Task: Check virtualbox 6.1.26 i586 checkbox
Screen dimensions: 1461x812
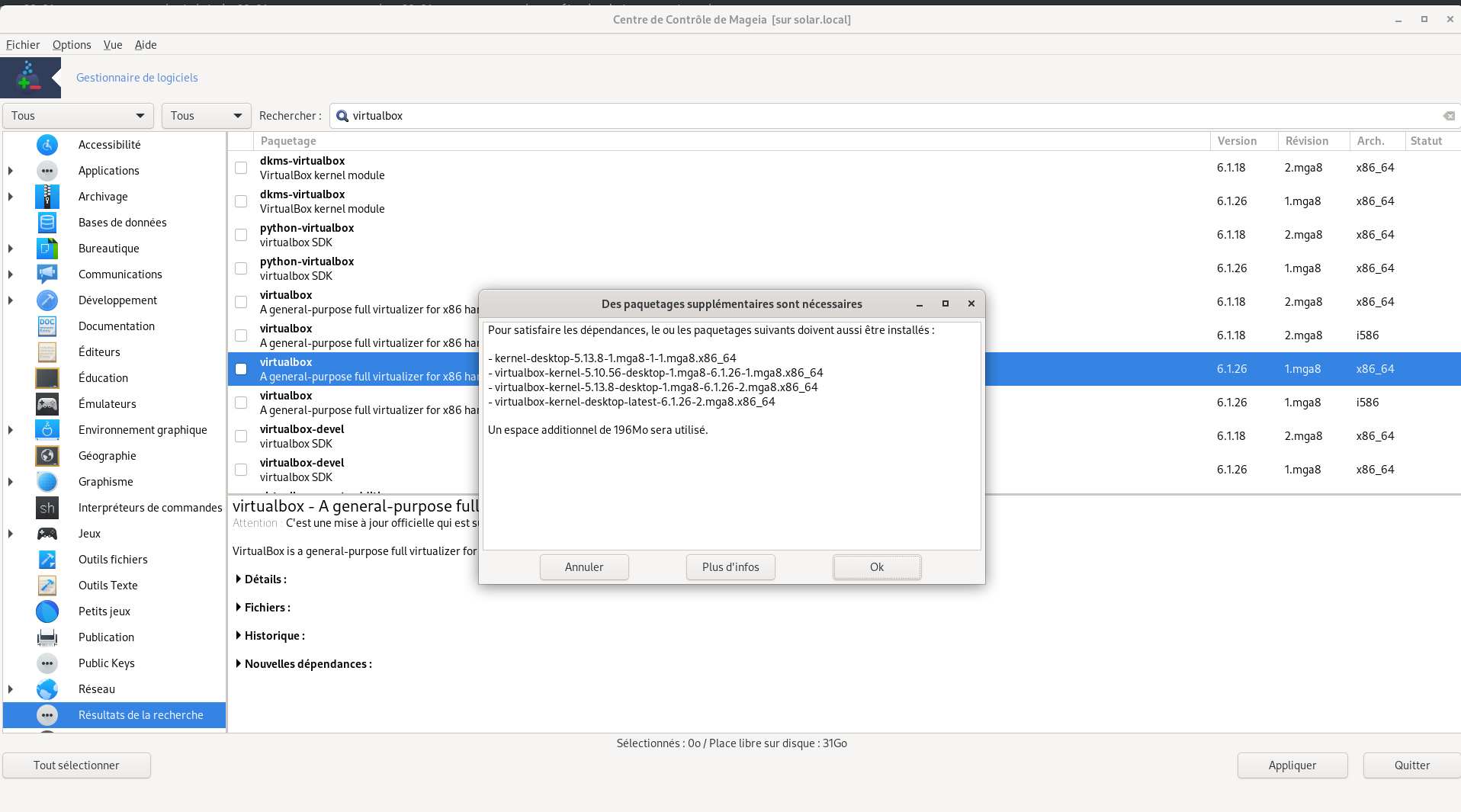Action: (241, 403)
